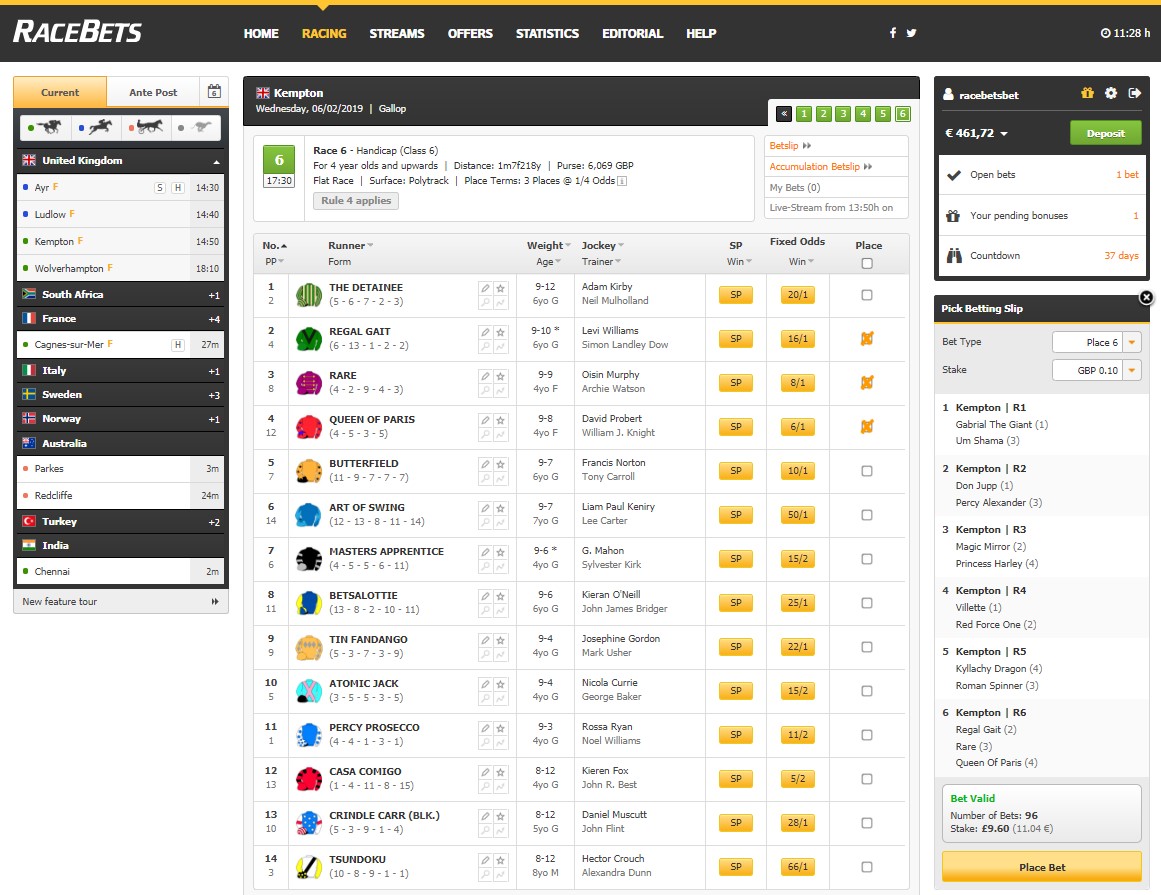Sort runners by the Weight column

549,246
